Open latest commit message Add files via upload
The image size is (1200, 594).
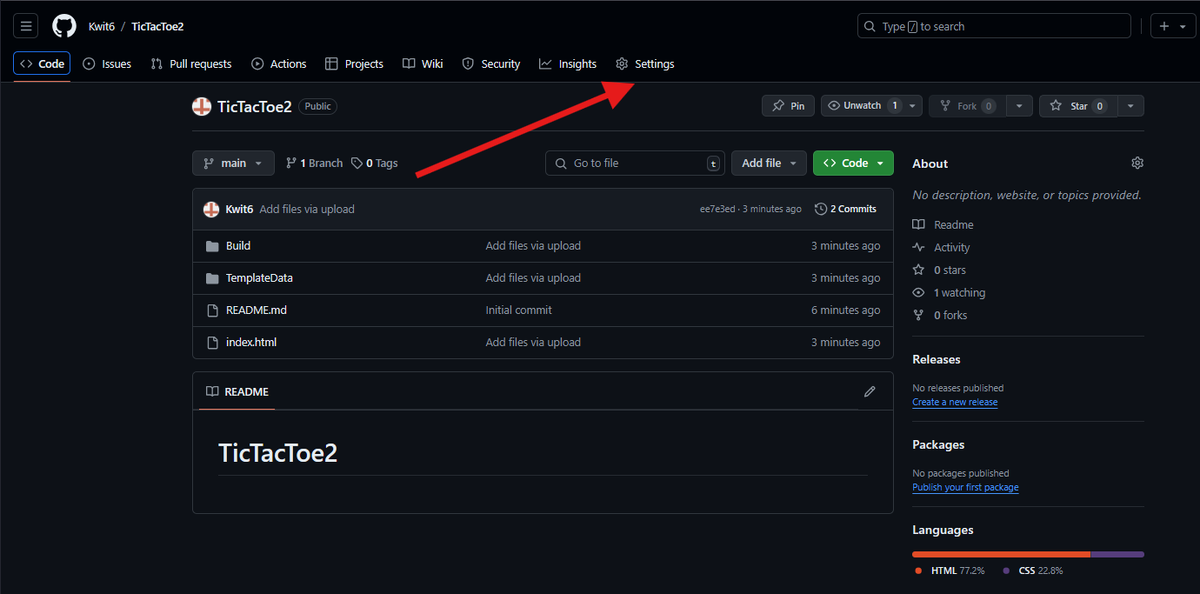[307, 209]
